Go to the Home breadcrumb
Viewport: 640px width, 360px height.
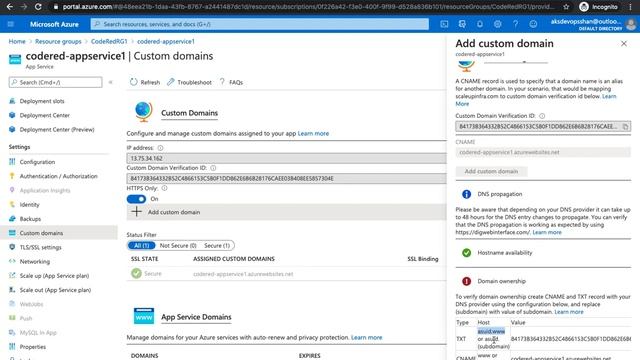(17, 41)
